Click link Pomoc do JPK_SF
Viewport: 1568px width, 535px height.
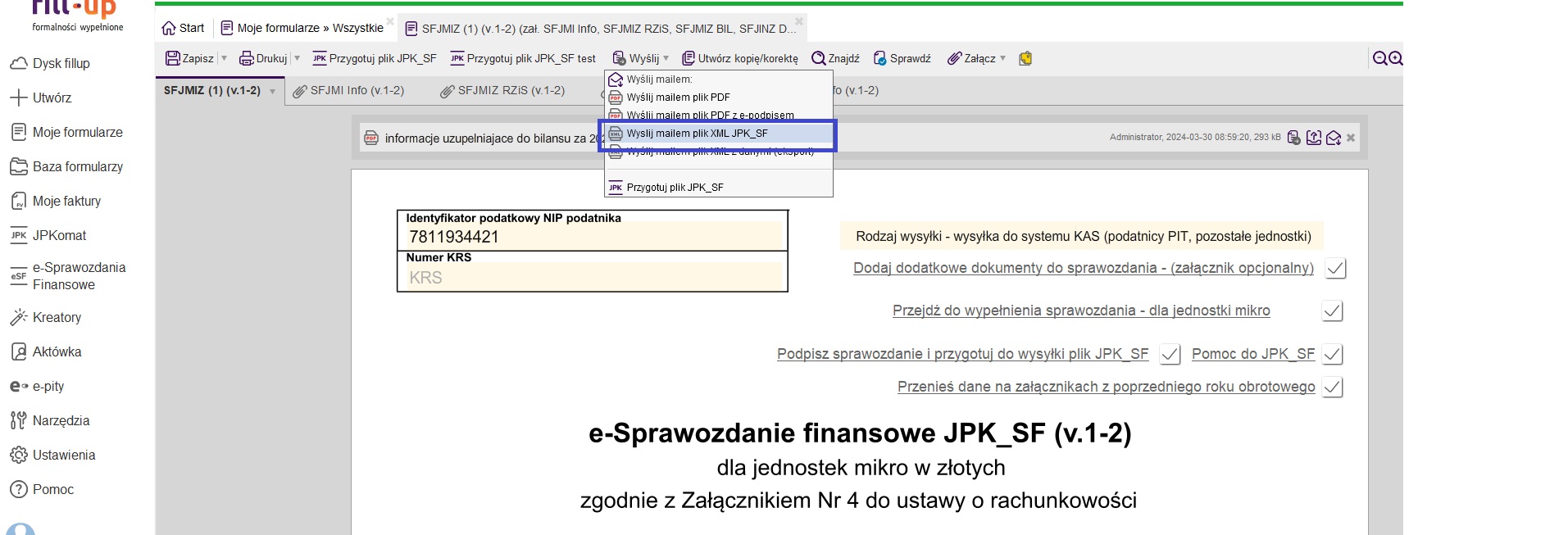tap(1253, 354)
